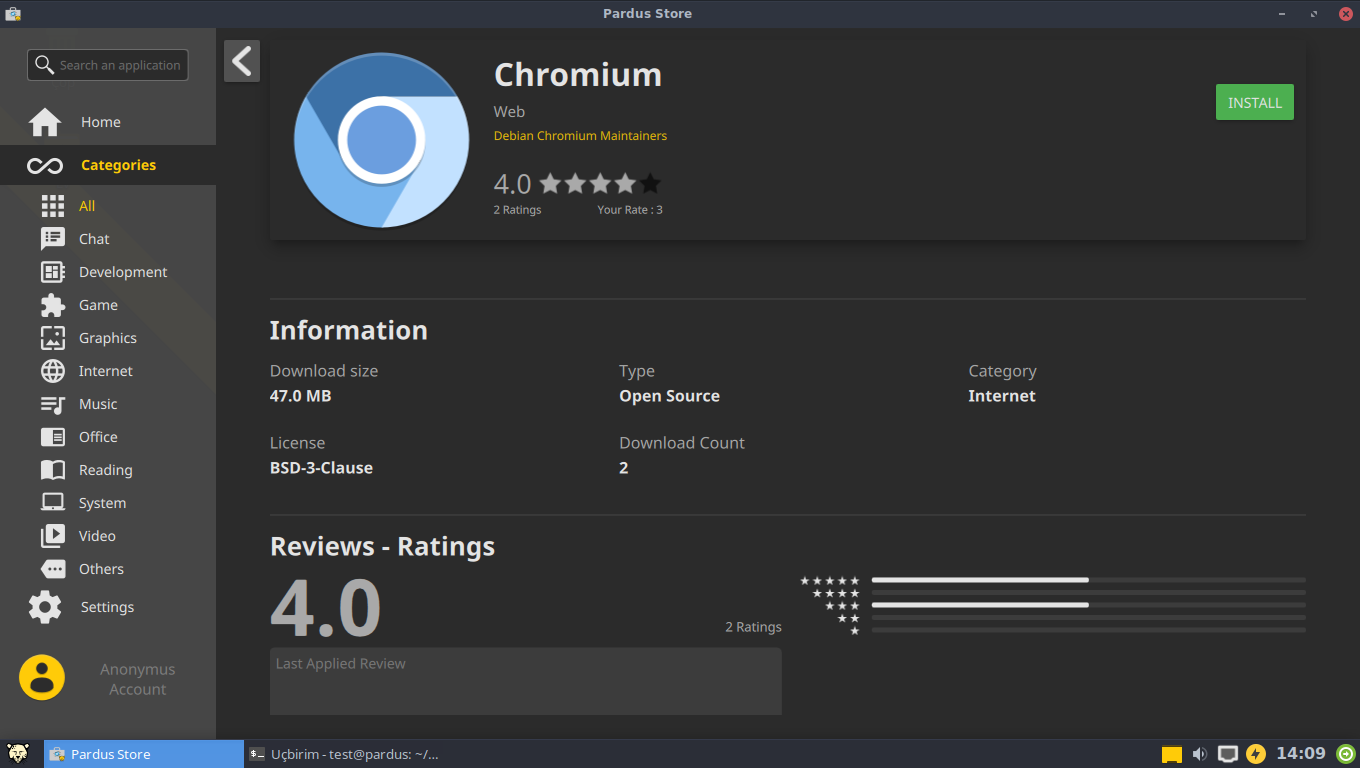Switch to the Pardus Store taskbar button

[x=144, y=754]
